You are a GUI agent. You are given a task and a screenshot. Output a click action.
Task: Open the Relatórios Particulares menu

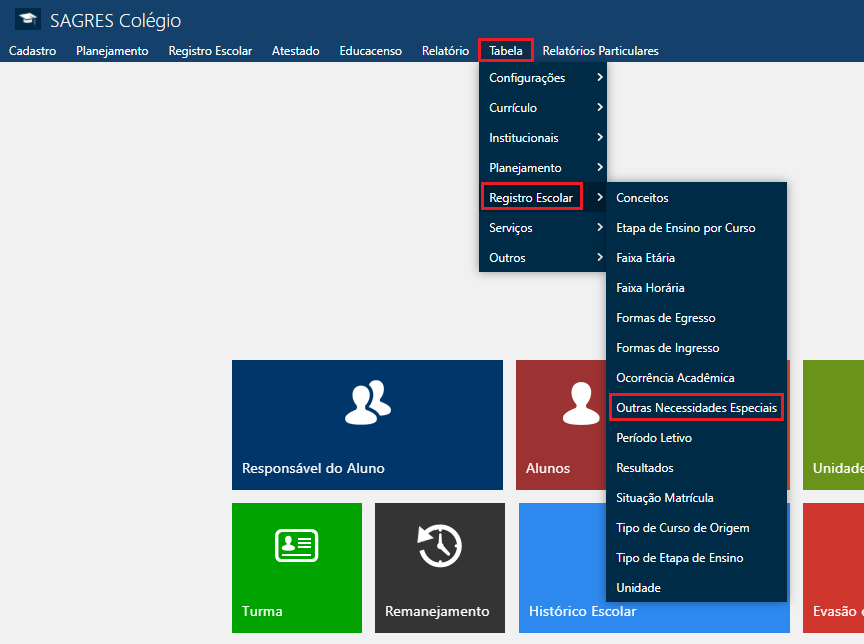(600, 51)
